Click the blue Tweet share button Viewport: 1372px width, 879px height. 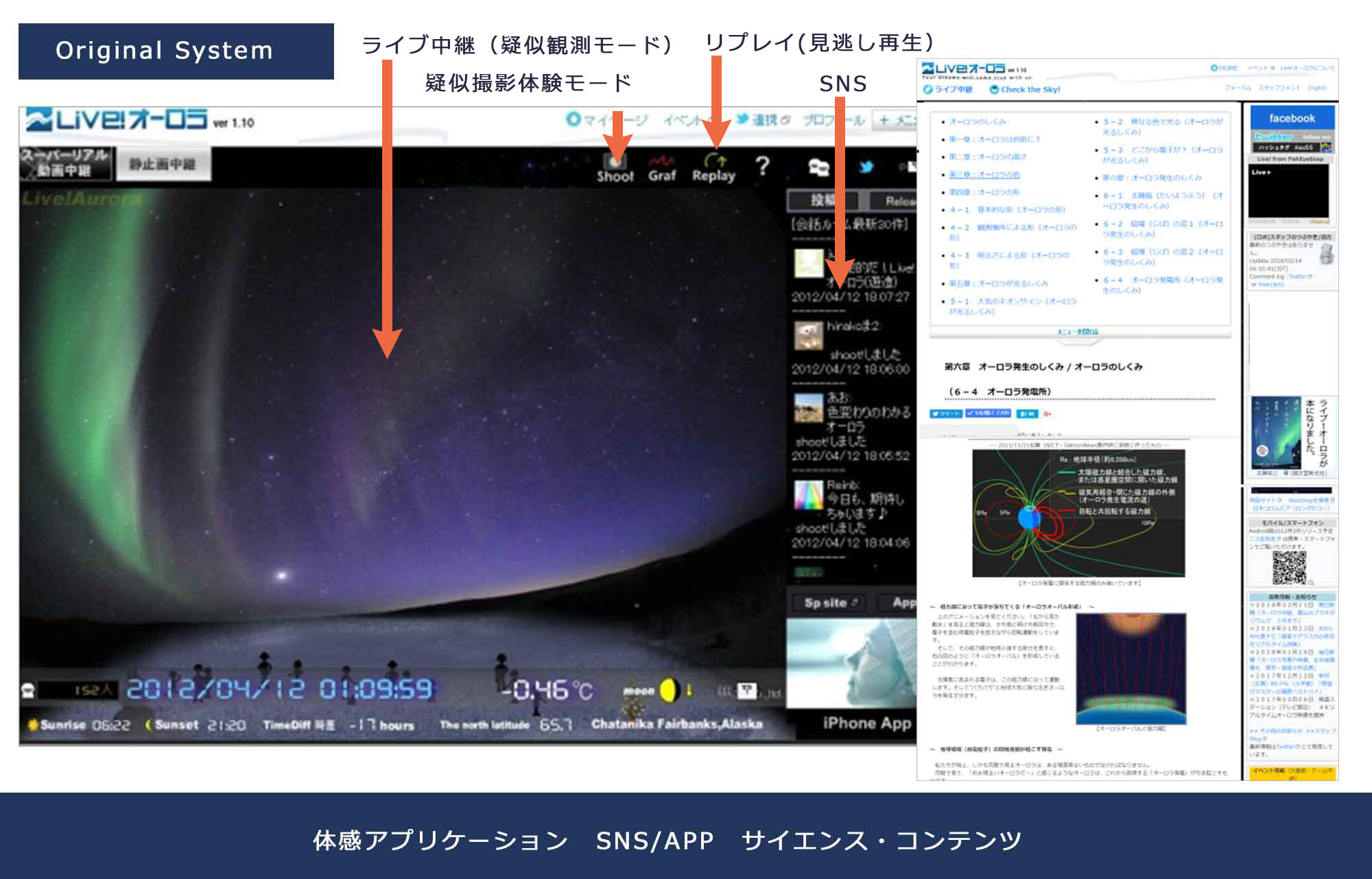click(x=945, y=413)
